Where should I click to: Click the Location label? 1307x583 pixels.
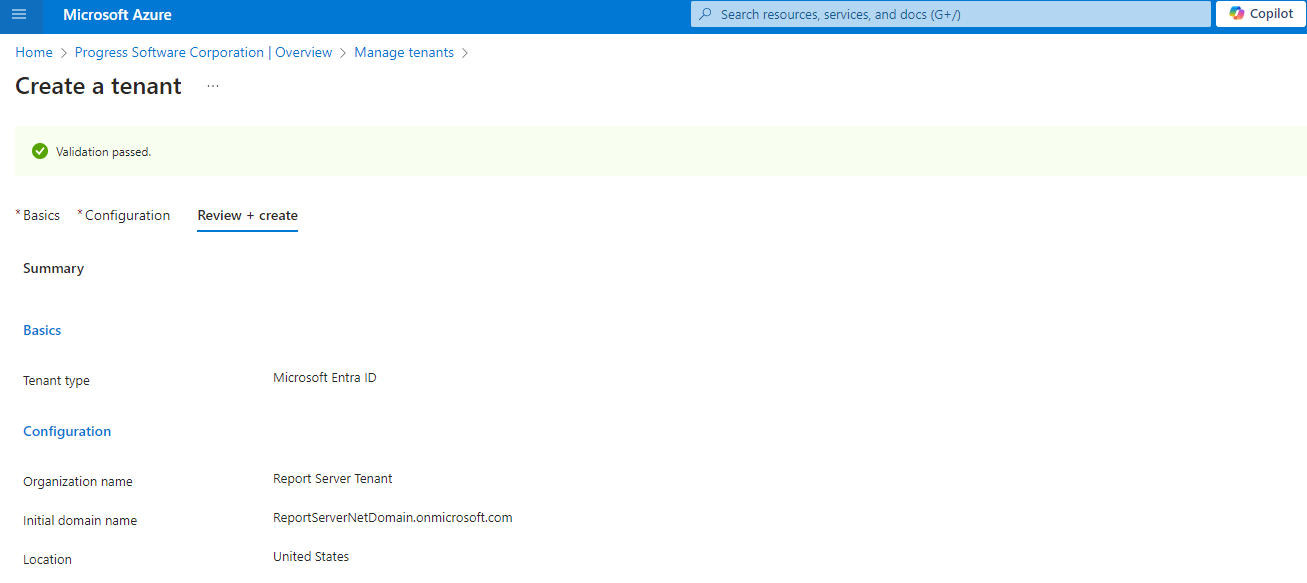(x=47, y=560)
